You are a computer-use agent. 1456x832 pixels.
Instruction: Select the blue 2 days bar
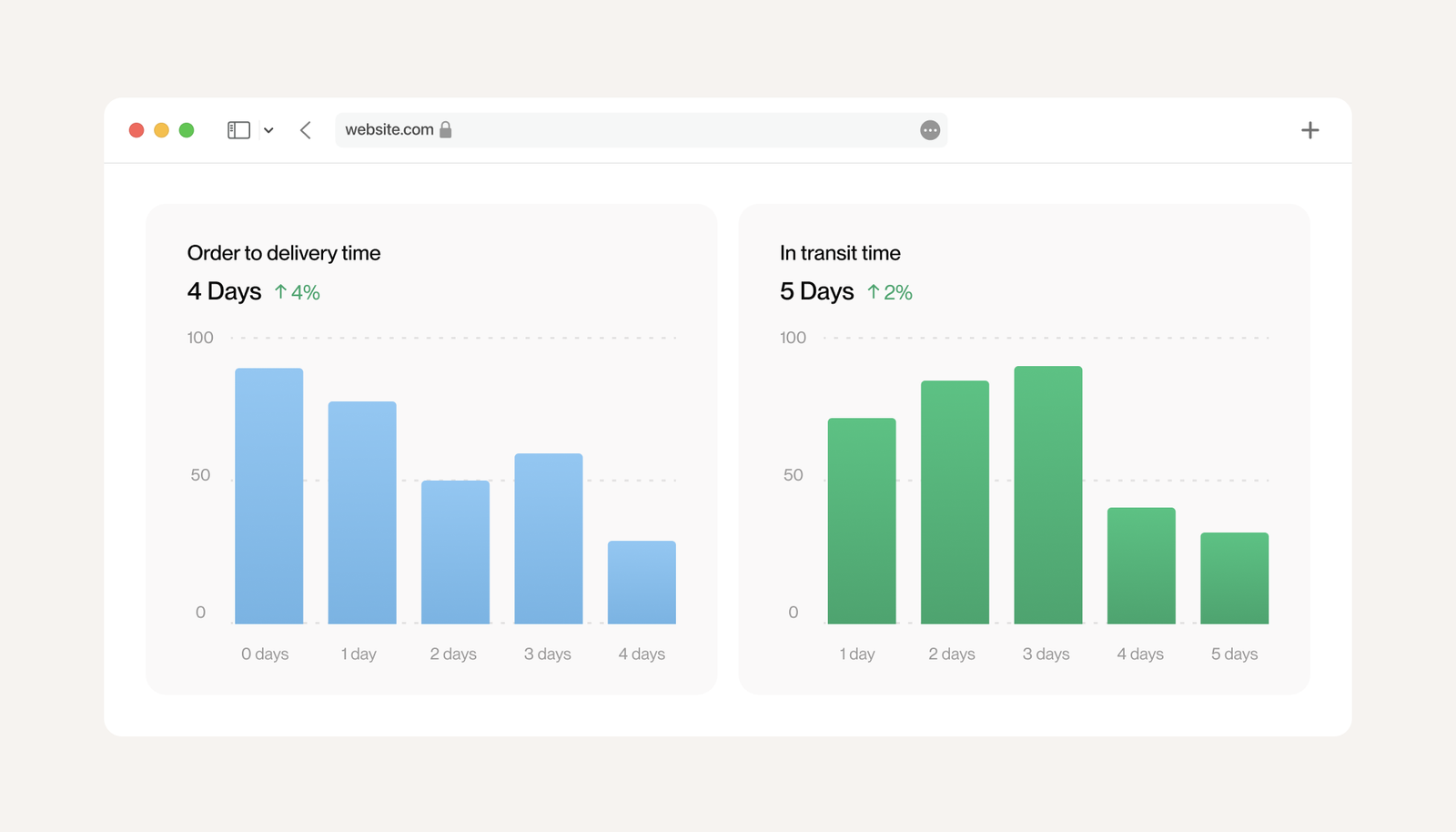coord(455,553)
